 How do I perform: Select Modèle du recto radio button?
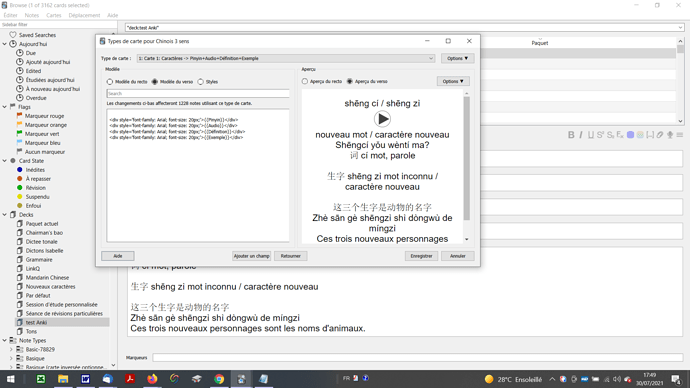[x=110, y=82]
